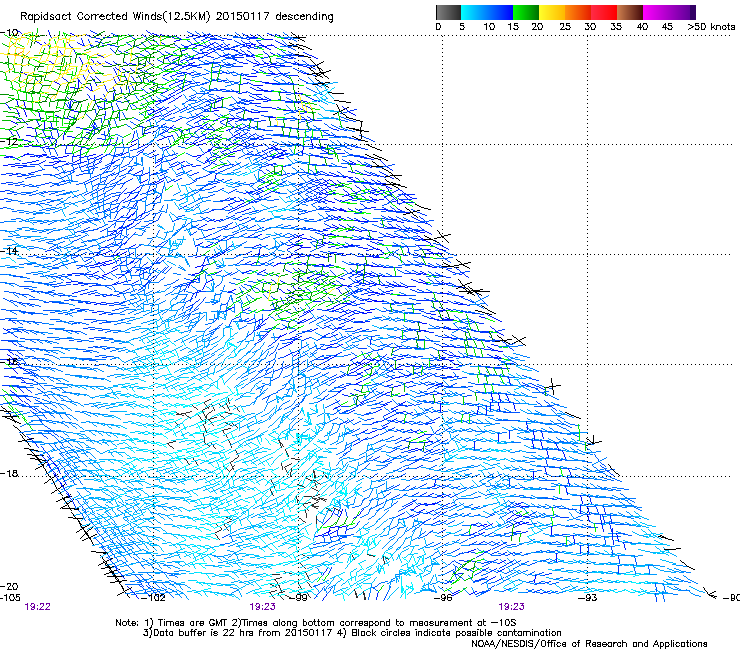Click the red 30-35 knots color segment

604,12
